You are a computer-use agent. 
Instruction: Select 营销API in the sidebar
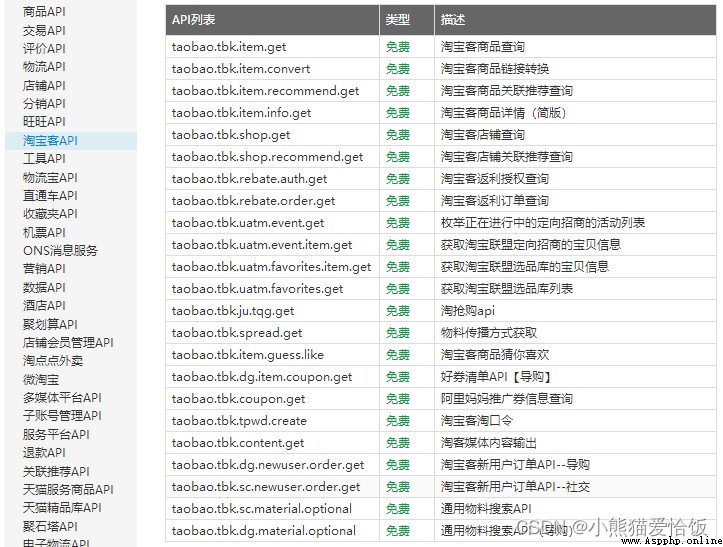point(44,269)
